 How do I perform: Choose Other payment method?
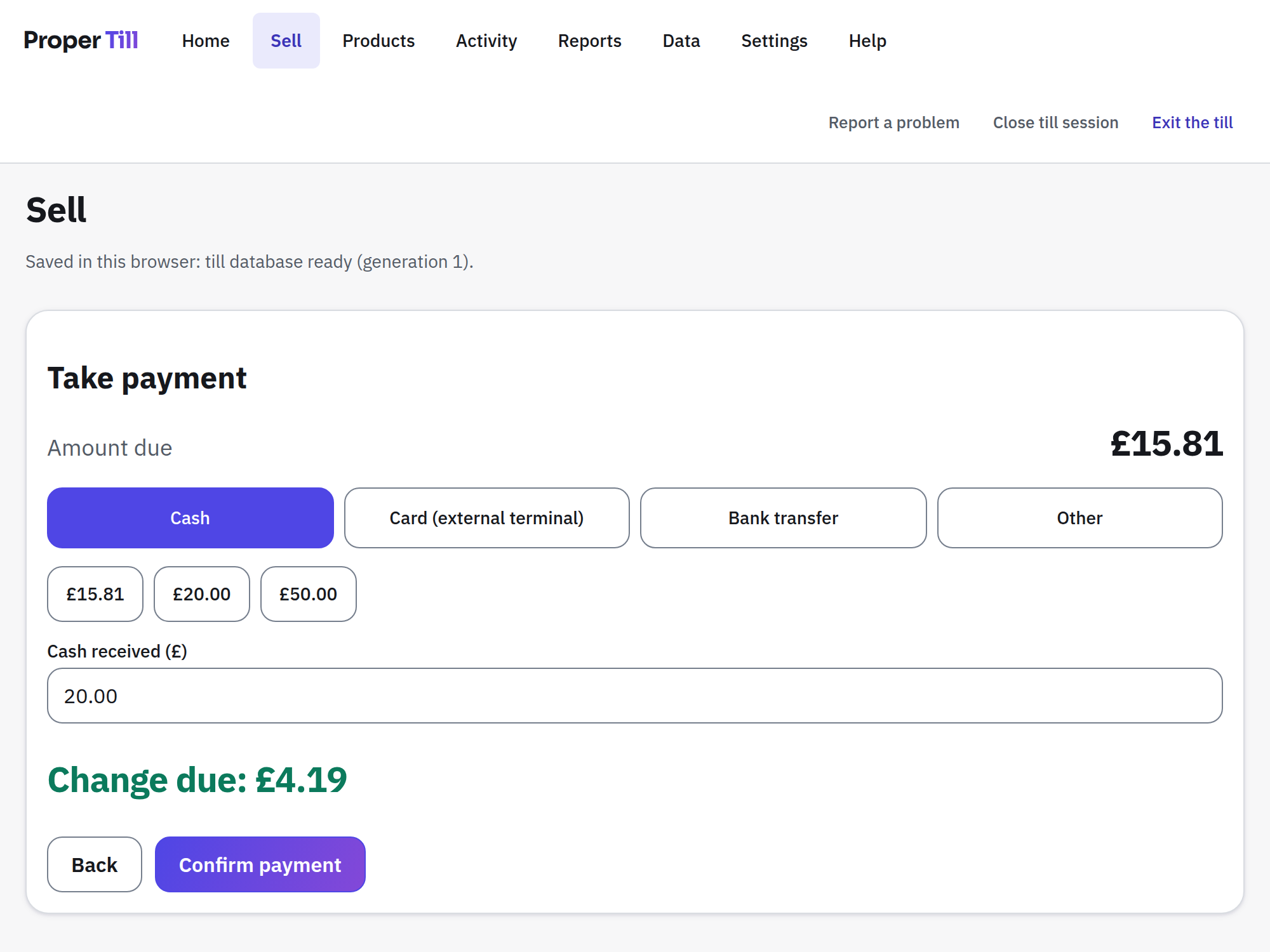pos(1079,518)
